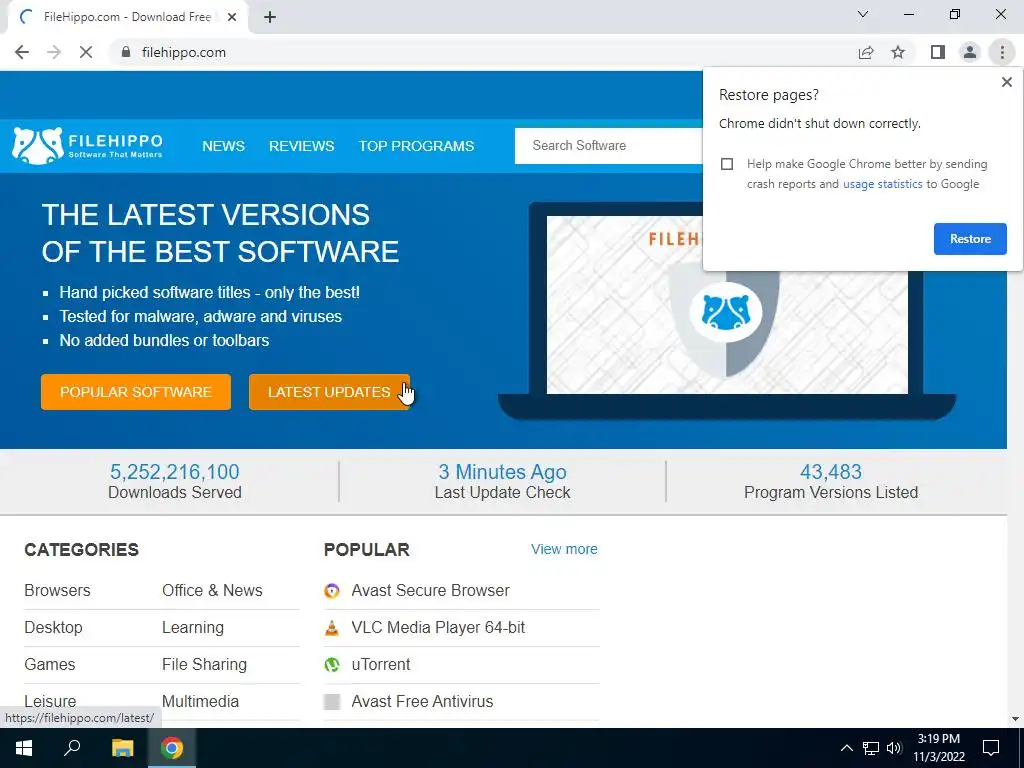Image resolution: width=1024 pixels, height=768 pixels.
Task: Open the Chrome side panel icon
Action: coord(938,52)
